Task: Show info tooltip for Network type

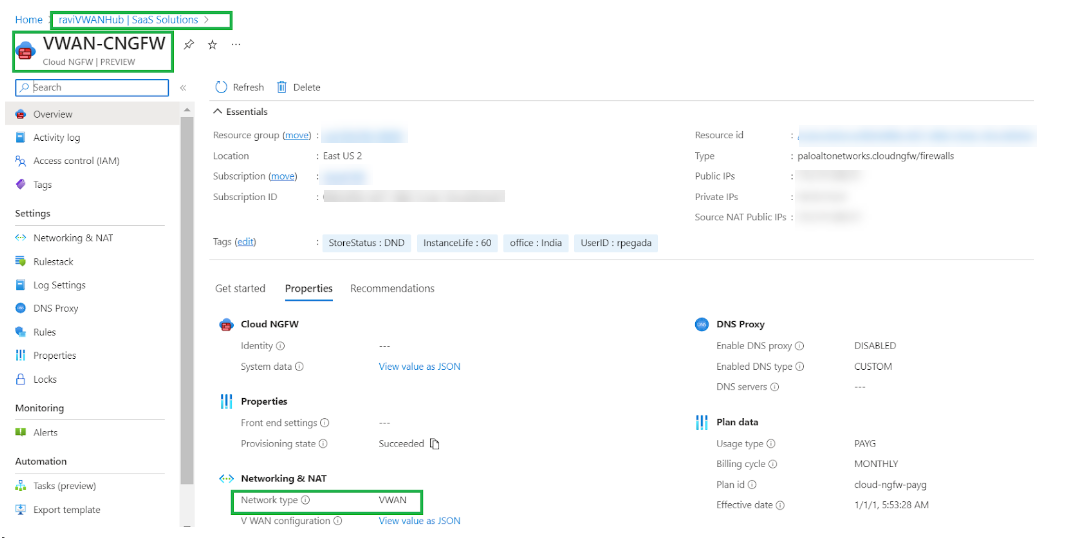Action: click(305, 500)
